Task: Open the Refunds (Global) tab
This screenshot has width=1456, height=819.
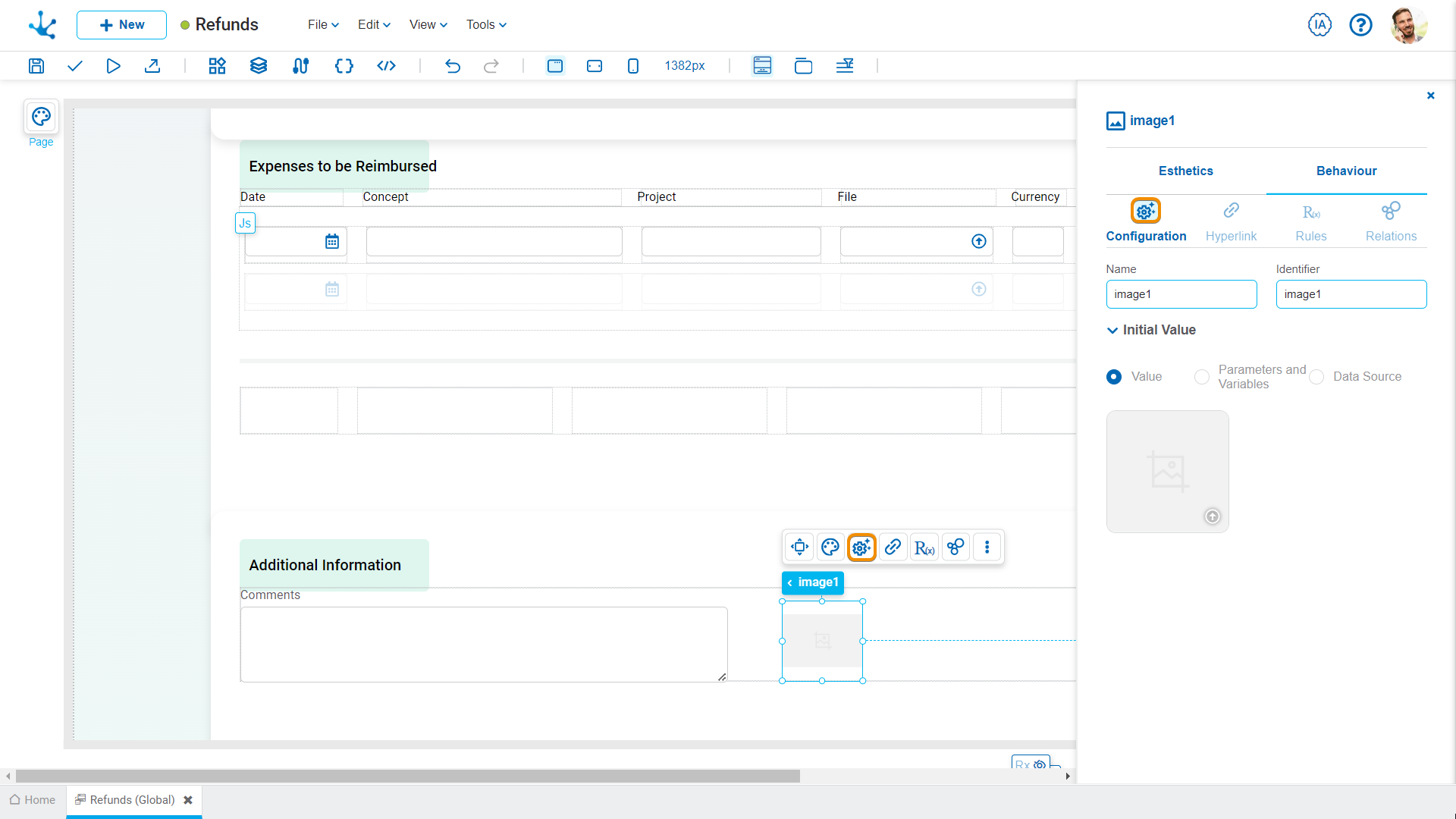Action: pyautogui.click(x=131, y=799)
